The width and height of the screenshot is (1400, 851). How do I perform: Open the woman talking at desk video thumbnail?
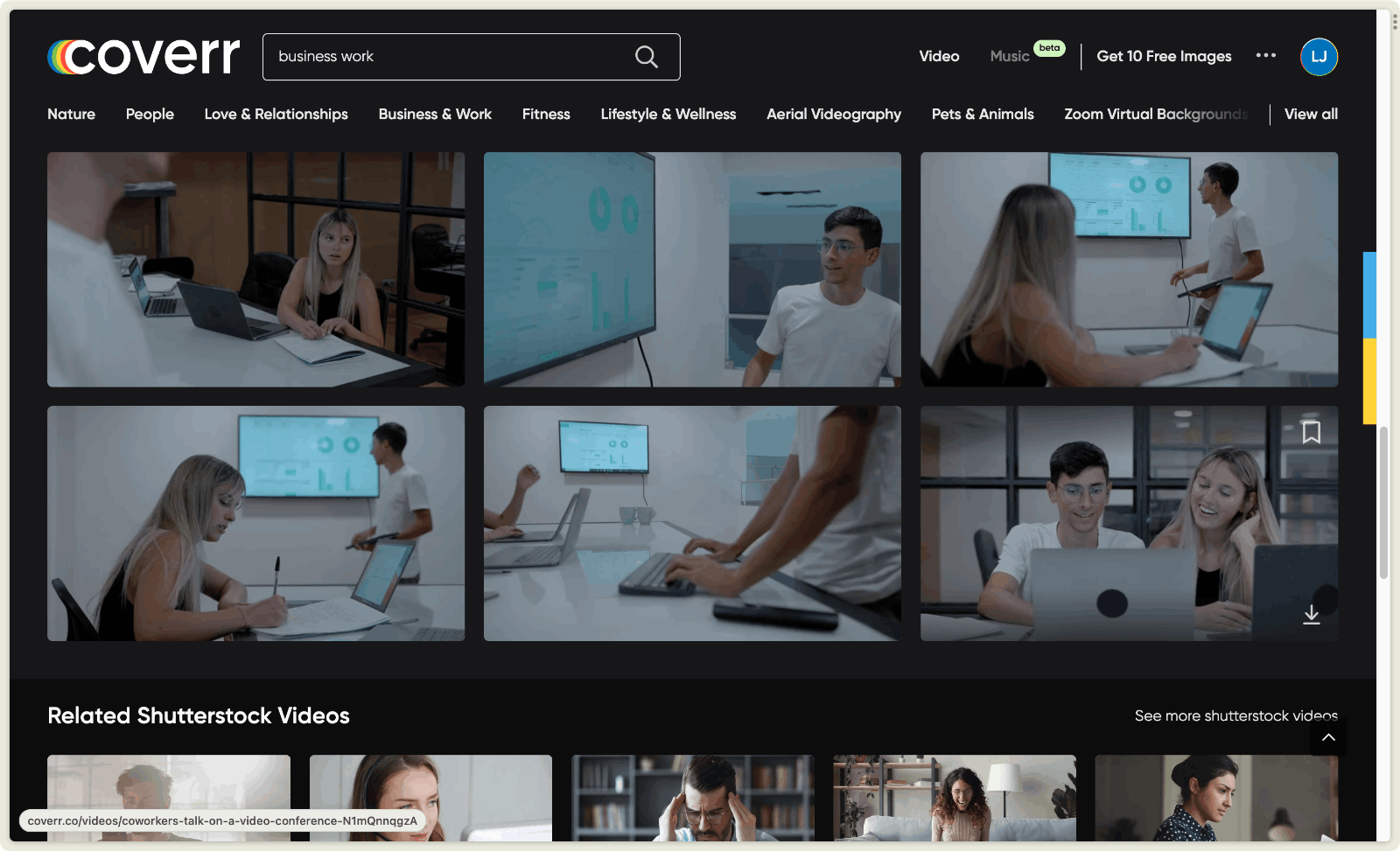point(255,269)
